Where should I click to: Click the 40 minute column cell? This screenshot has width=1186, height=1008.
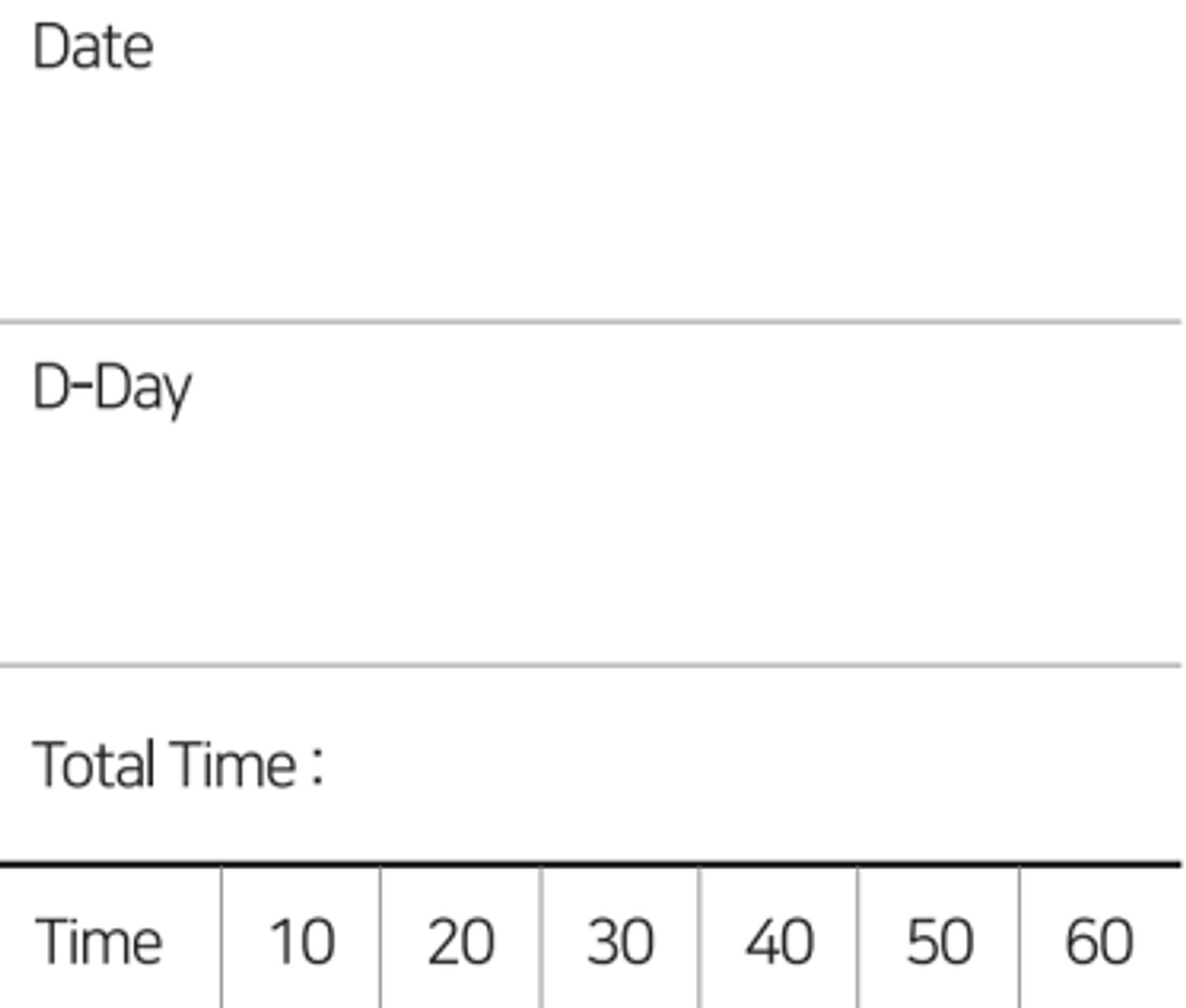(778, 941)
